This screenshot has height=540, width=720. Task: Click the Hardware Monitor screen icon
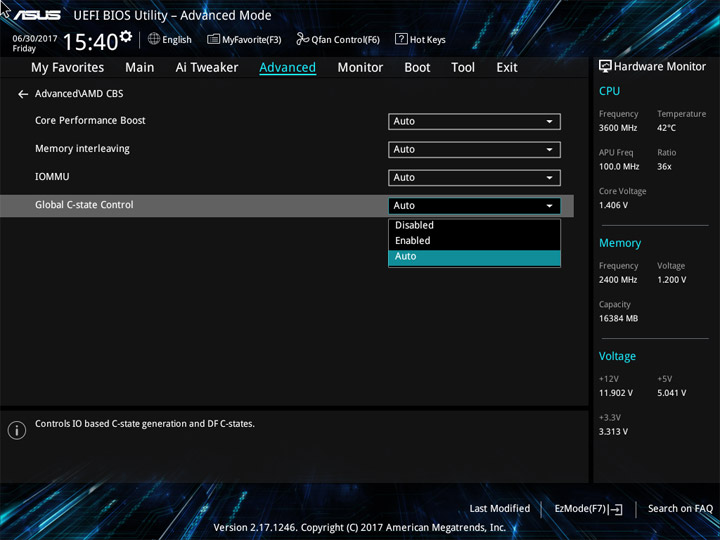tap(605, 66)
